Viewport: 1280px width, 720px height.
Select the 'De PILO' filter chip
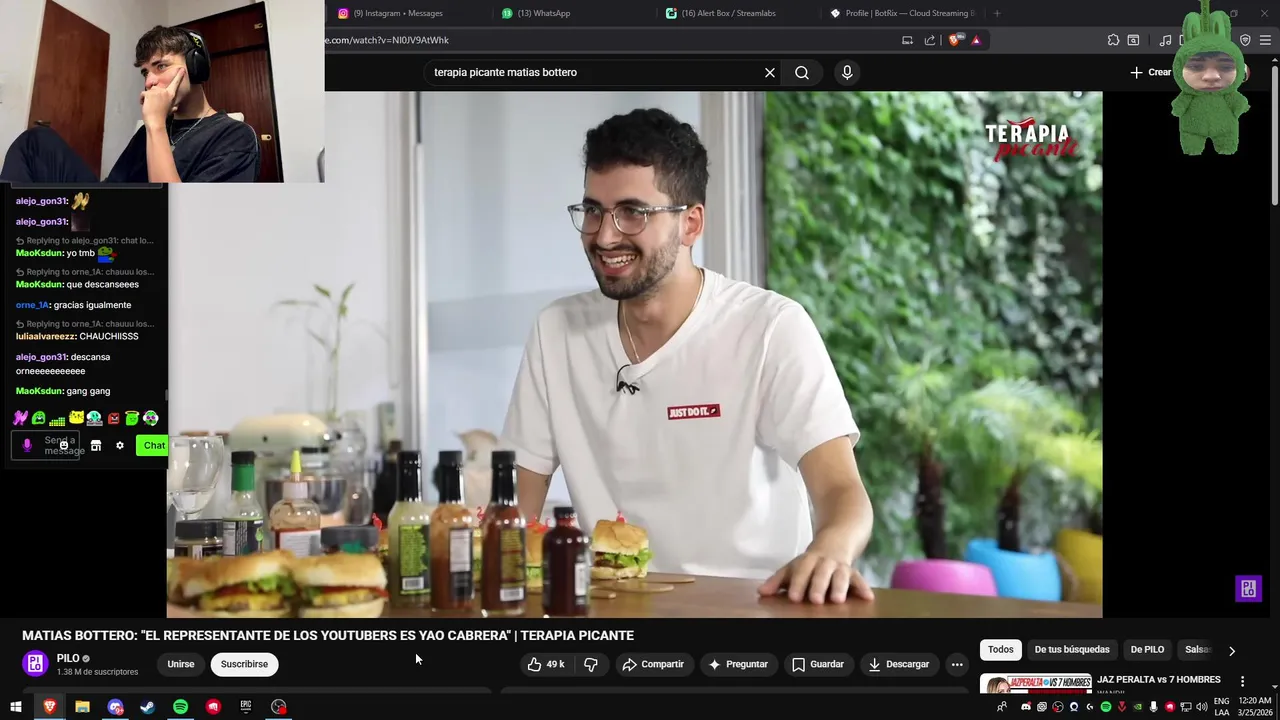pyautogui.click(x=1147, y=650)
